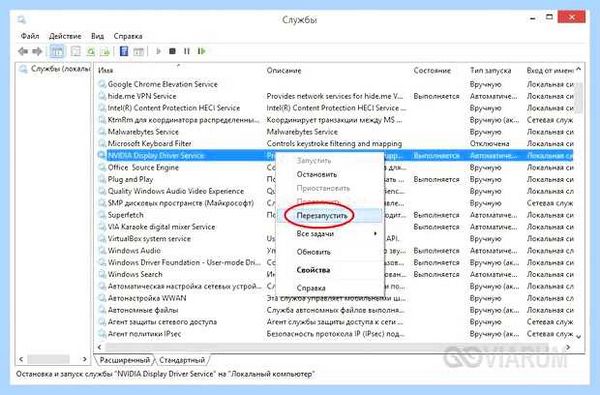Select Автонастройка WWAN service

tap(335, 298)
